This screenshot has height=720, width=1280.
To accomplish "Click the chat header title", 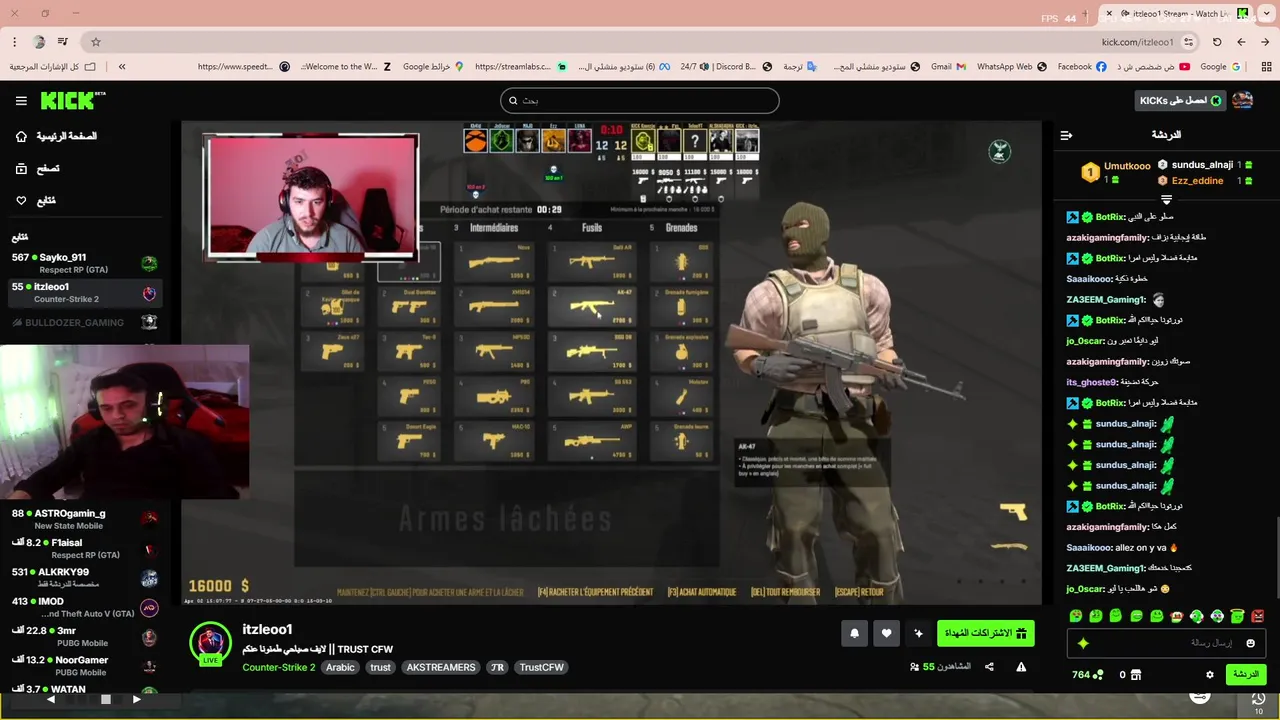I will click(x=1166, y=135).
